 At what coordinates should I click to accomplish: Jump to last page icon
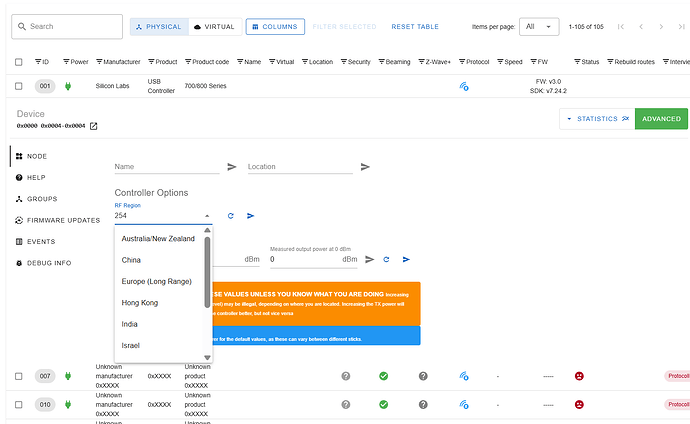(681, 27)
